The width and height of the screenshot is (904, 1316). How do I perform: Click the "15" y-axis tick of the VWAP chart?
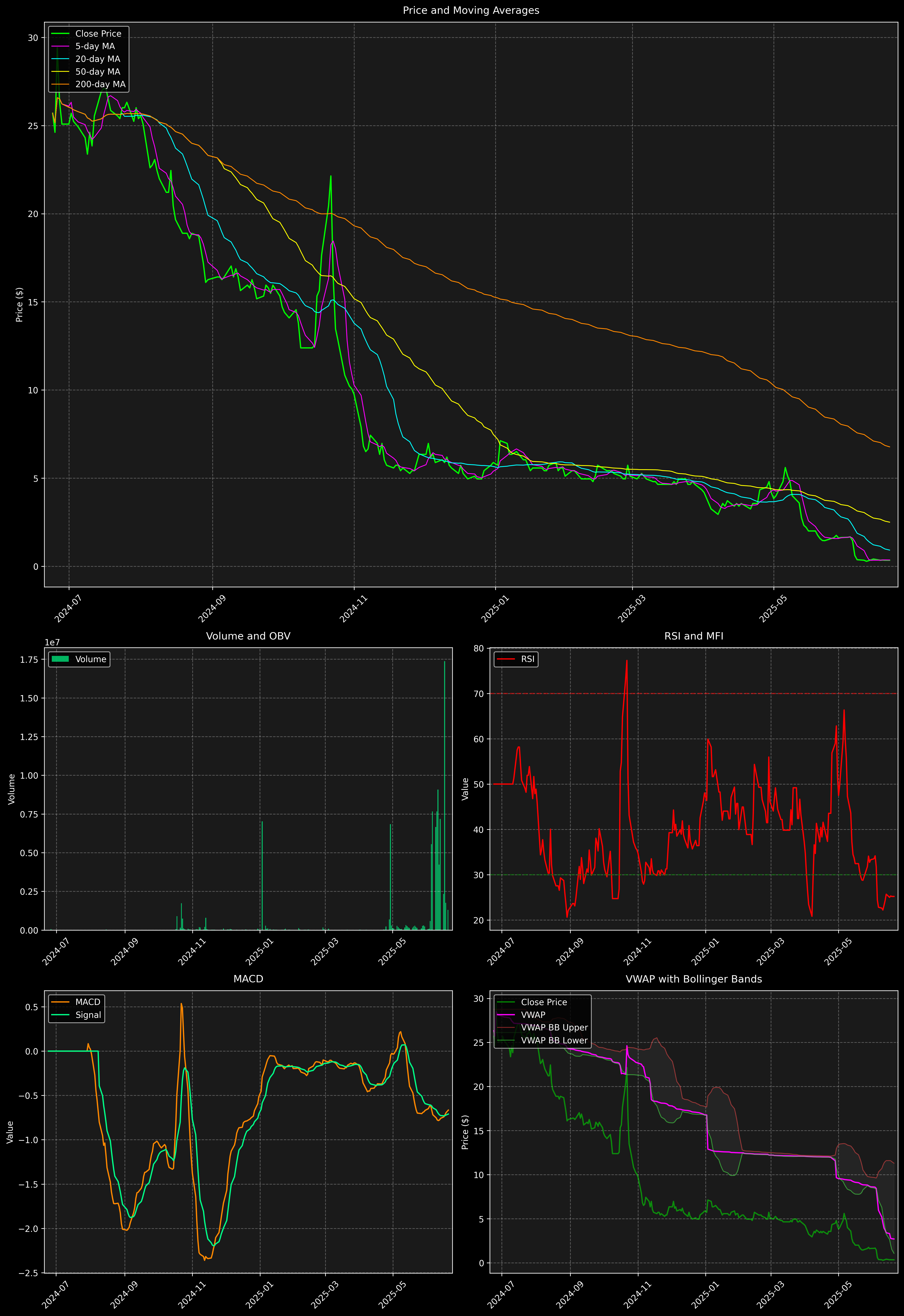point(479,1131)
